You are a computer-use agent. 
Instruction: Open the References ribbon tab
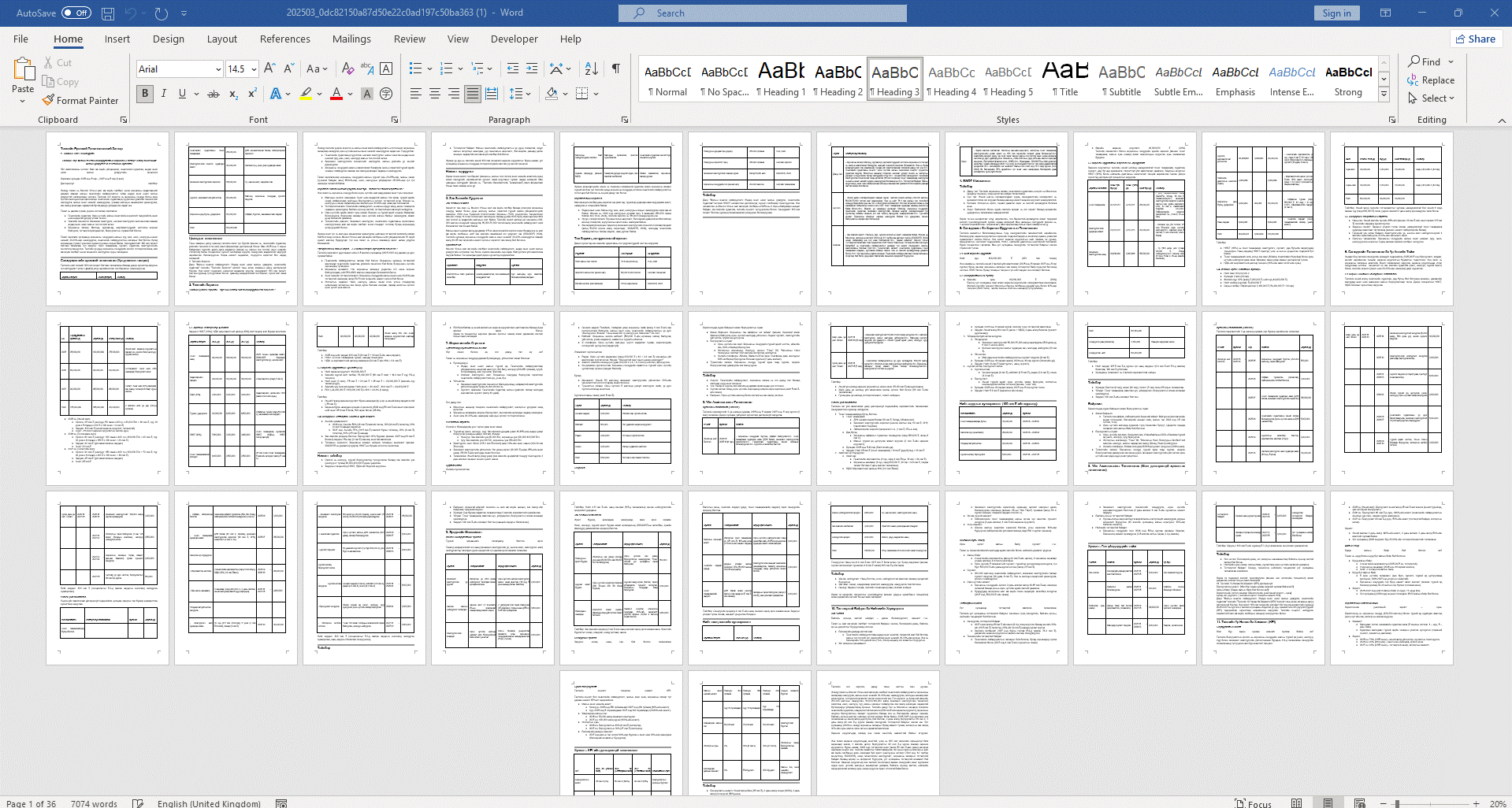(x=284, y=39)
